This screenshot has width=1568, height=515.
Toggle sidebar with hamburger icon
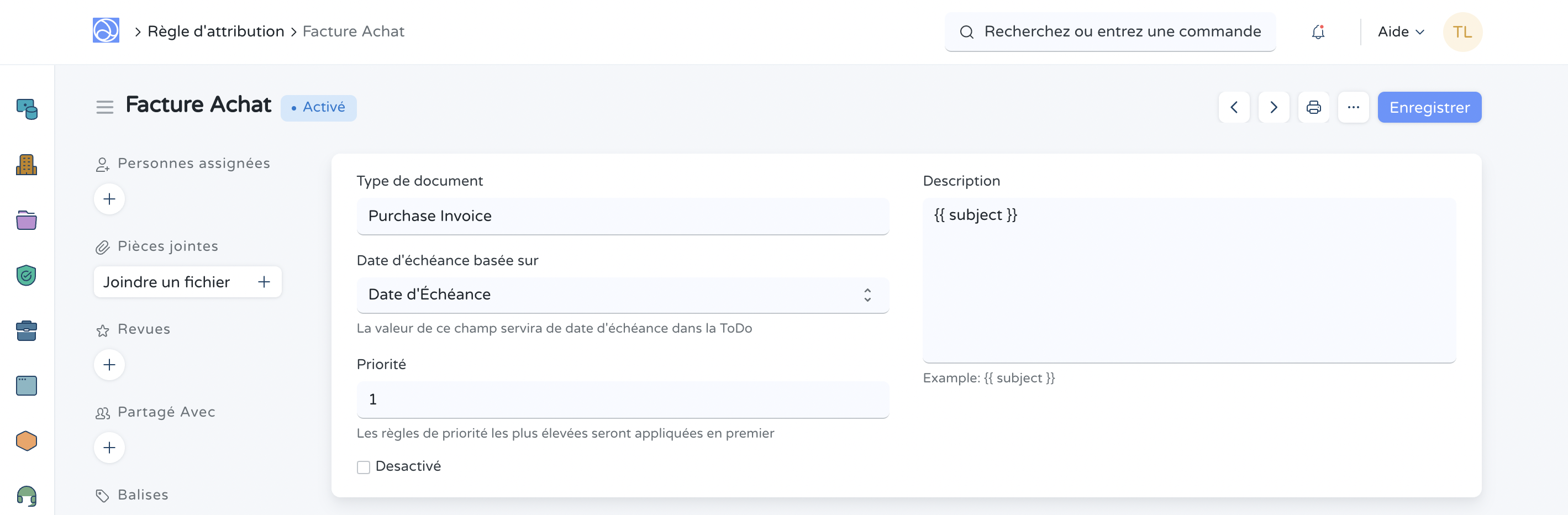pos(104,108)
